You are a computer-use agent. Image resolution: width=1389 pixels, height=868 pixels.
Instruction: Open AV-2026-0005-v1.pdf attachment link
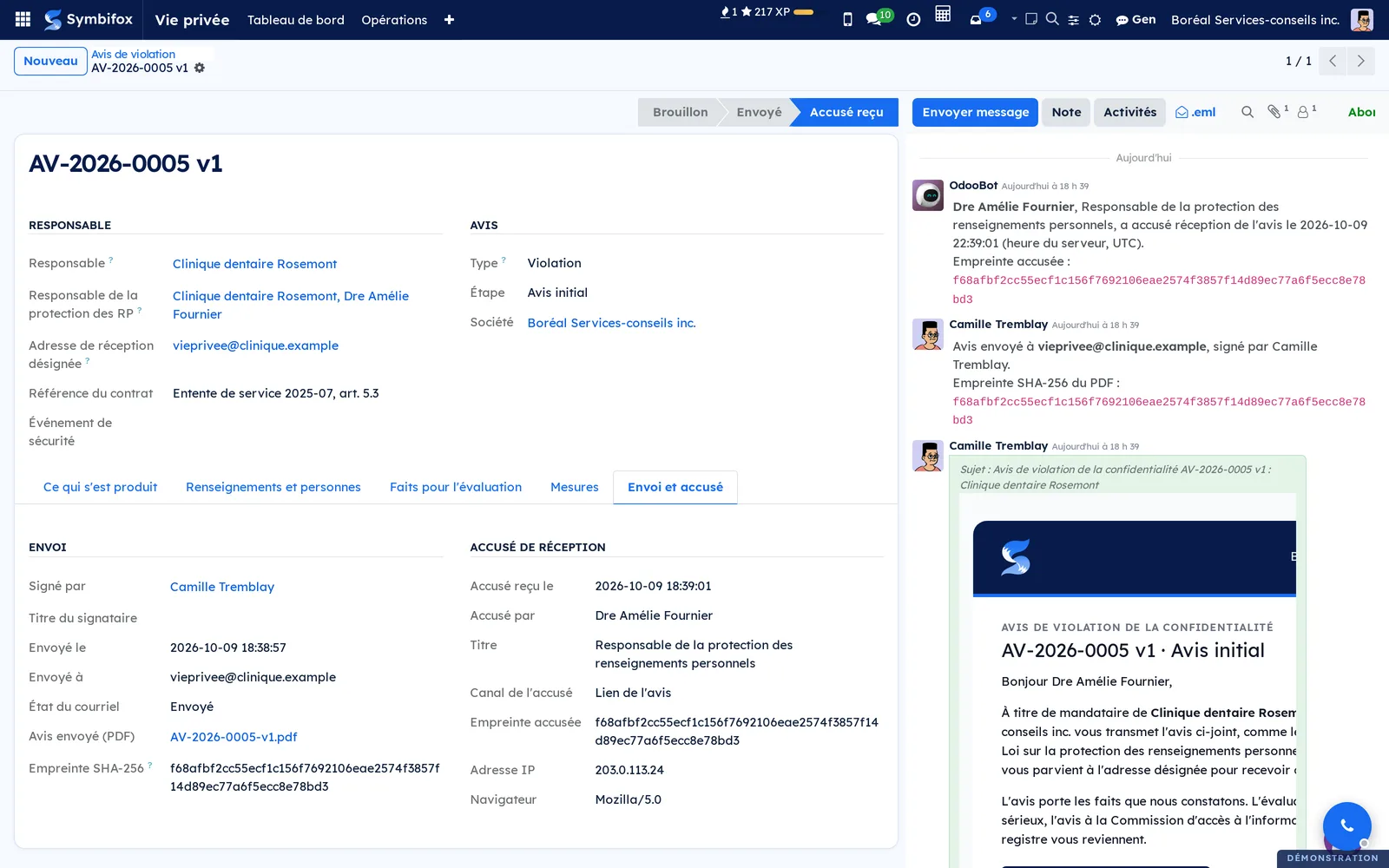pyautogui.click(x=234, y=737)
